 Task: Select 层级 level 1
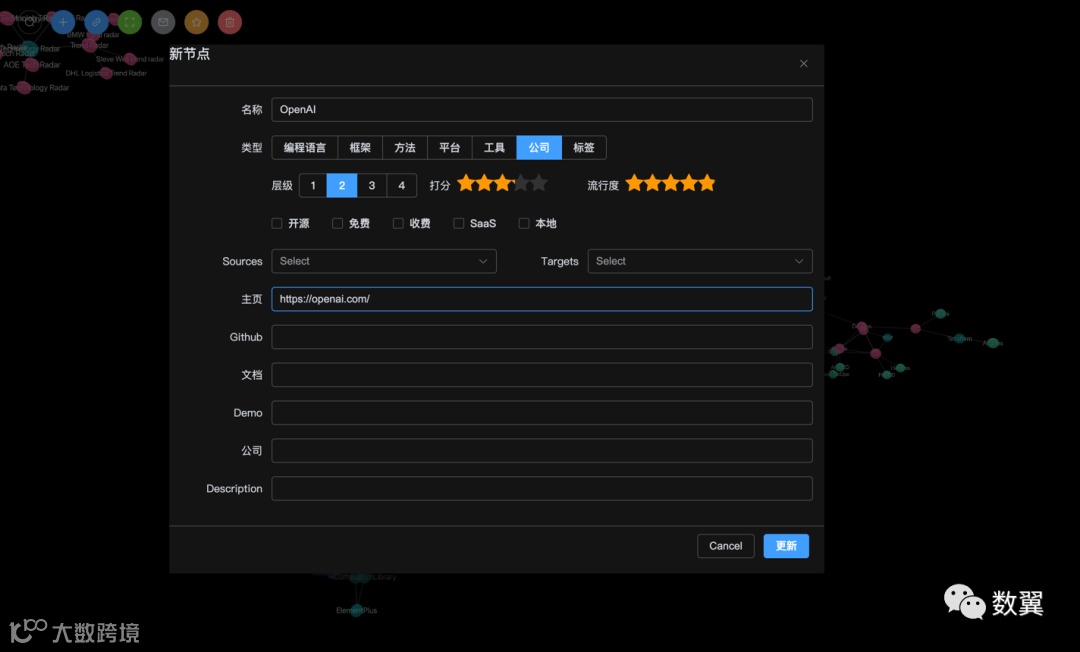(x=313, y=185)
